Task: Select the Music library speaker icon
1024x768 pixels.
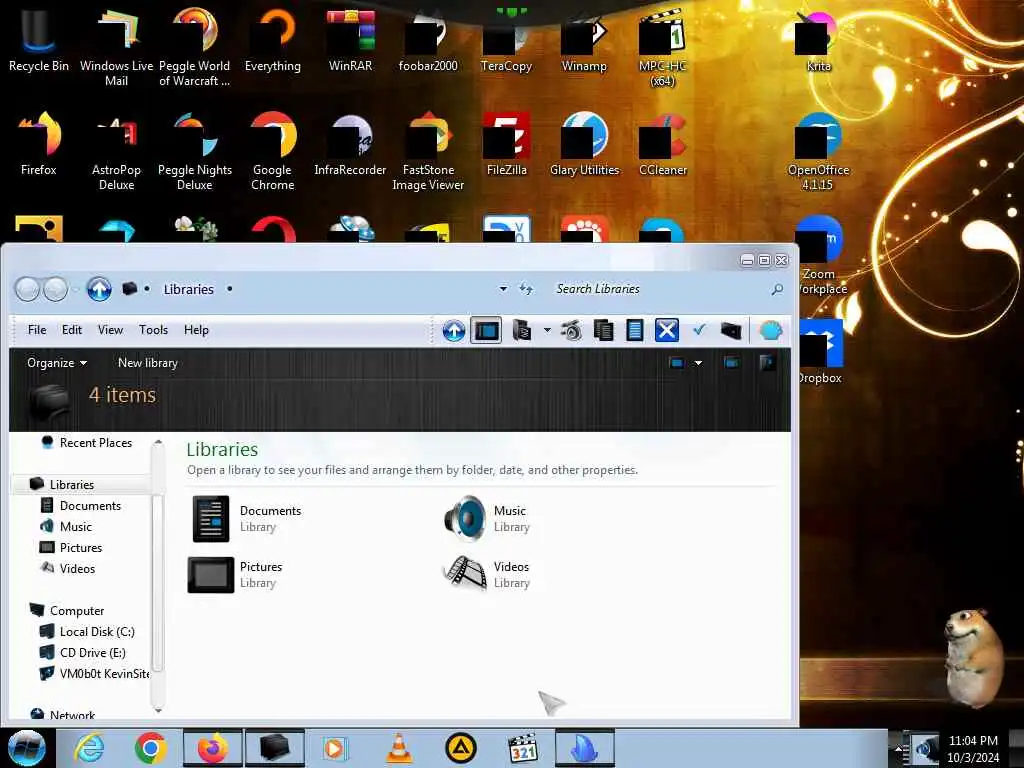Action: point(464,519)
